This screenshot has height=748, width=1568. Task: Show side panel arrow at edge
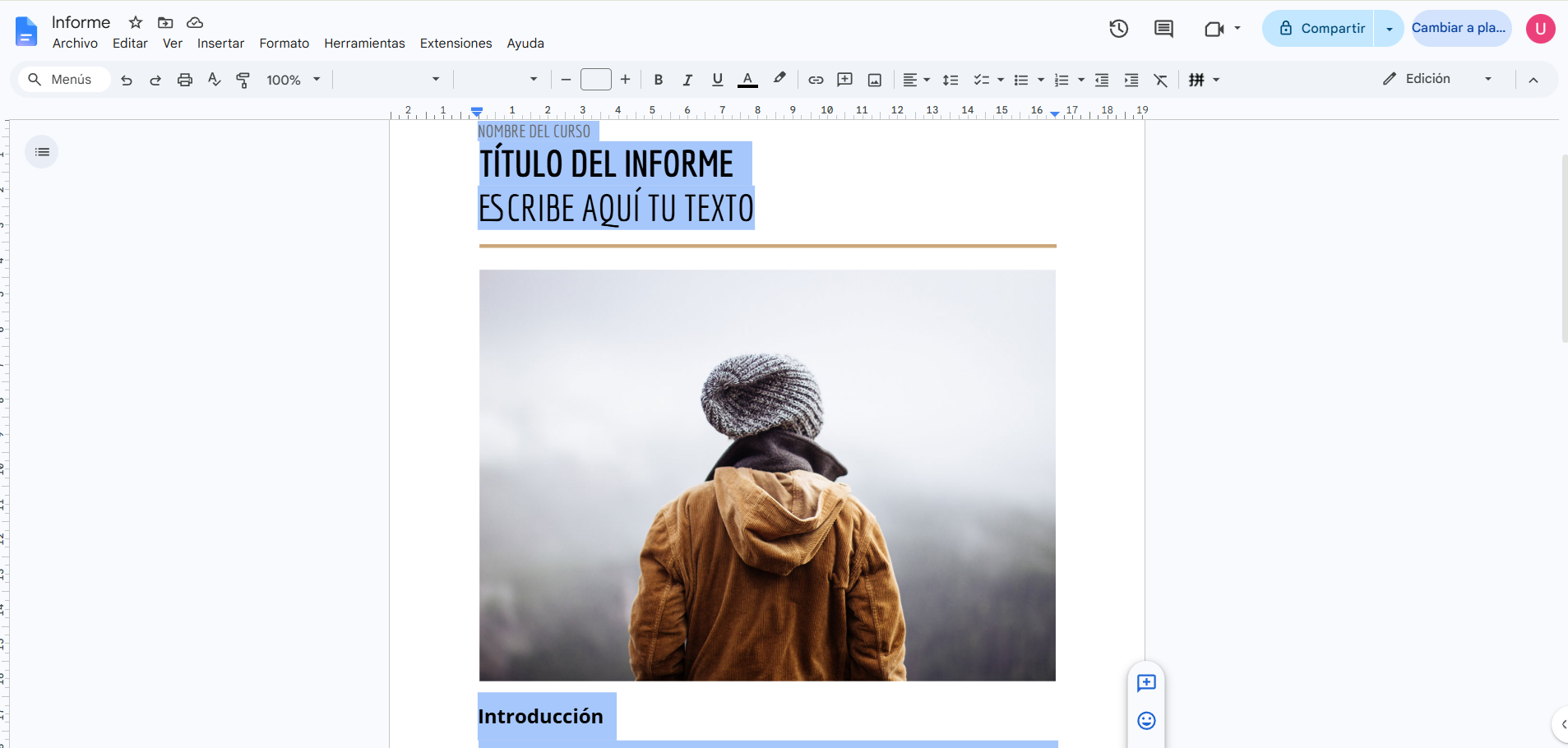click(x=1561, y=725)
